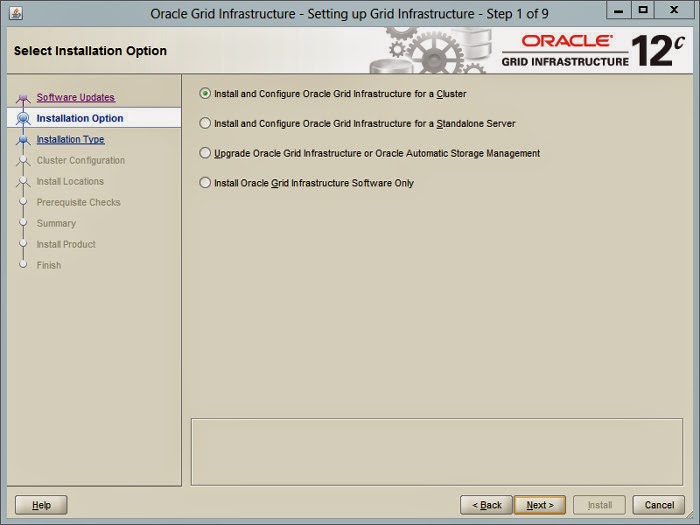Viewport: 700px width, 525px height.
Task: Click the Finish step label
Action: tap(49, 265)
